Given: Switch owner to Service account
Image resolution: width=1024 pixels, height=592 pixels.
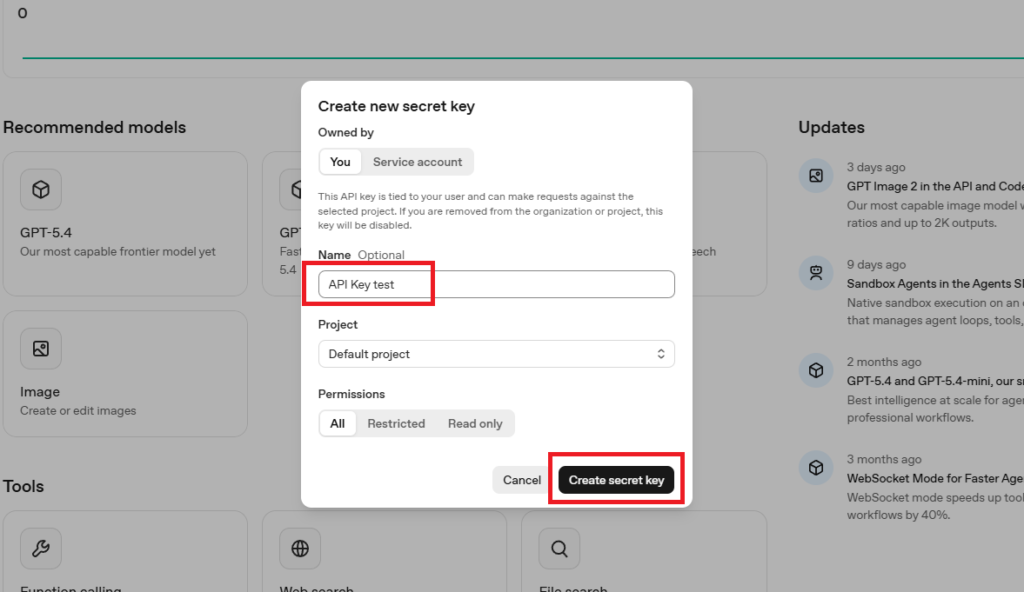Looking at the screenshot, I should click(417, 162).
